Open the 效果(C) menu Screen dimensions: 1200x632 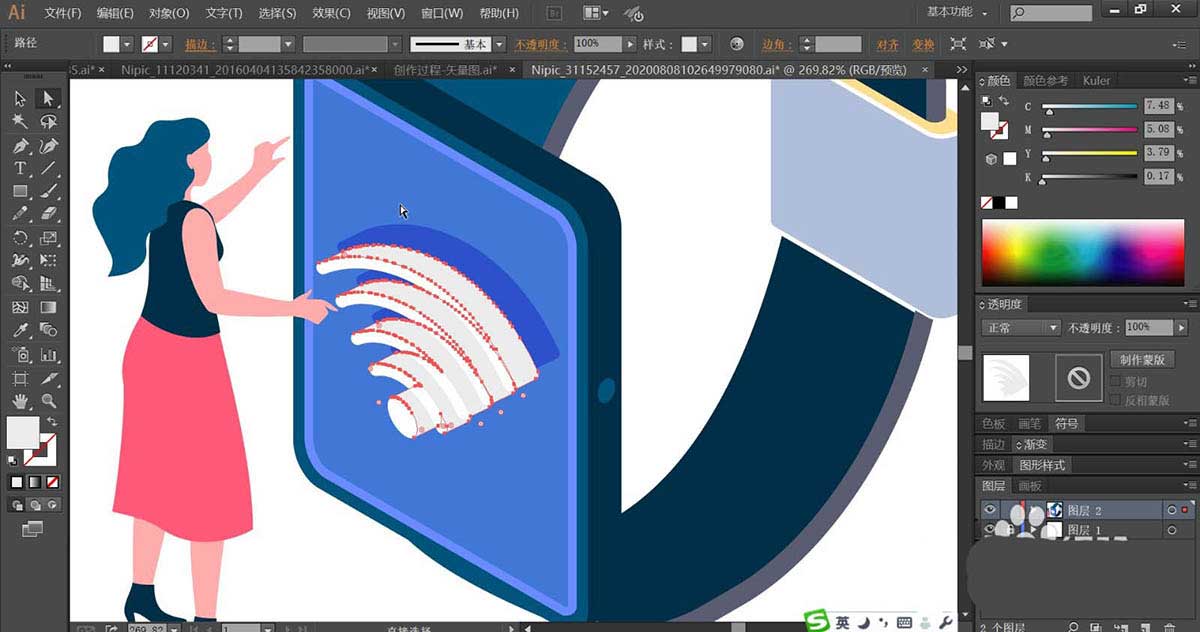pos(330,13)
